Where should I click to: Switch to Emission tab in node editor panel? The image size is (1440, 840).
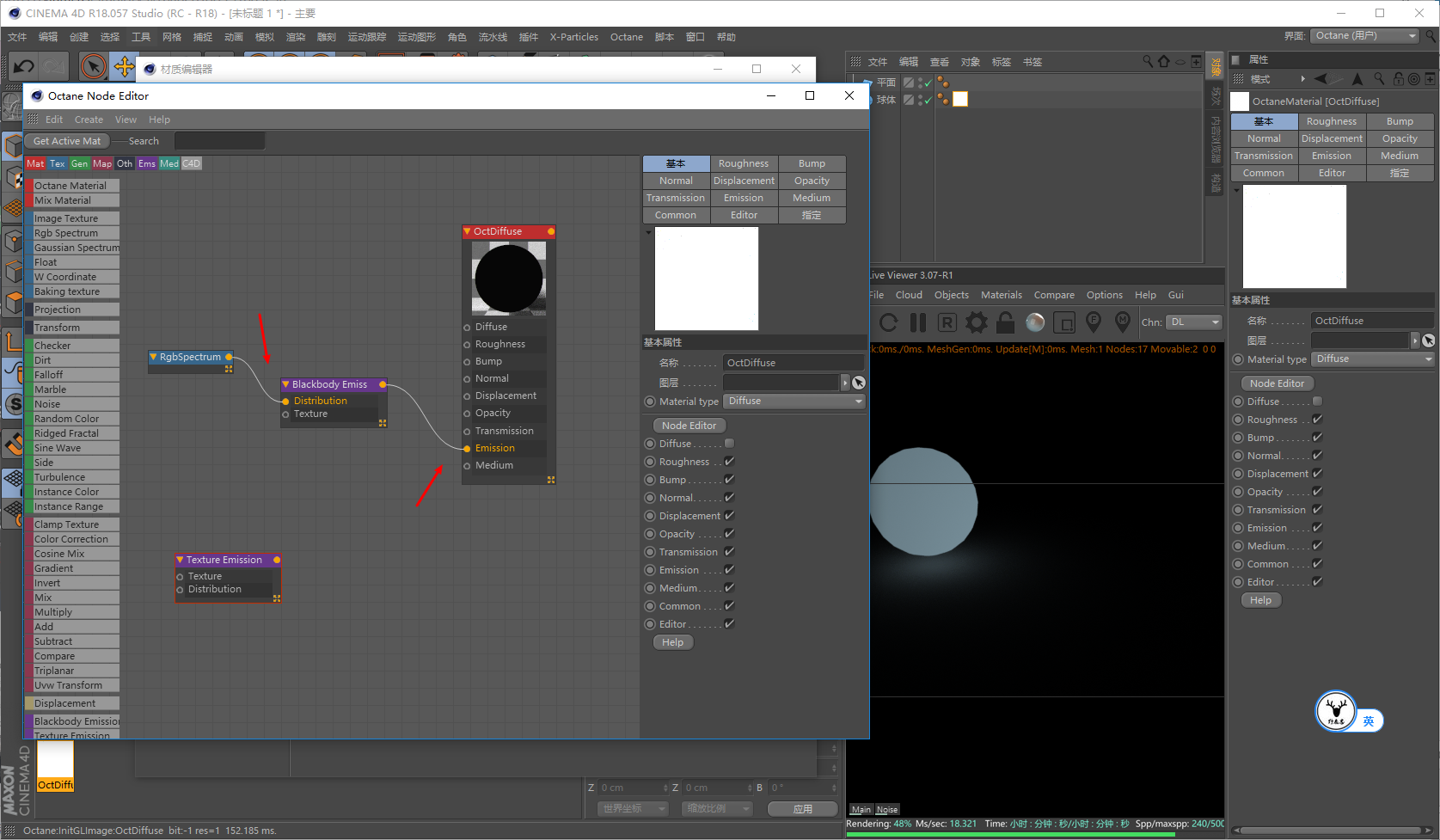744,198
